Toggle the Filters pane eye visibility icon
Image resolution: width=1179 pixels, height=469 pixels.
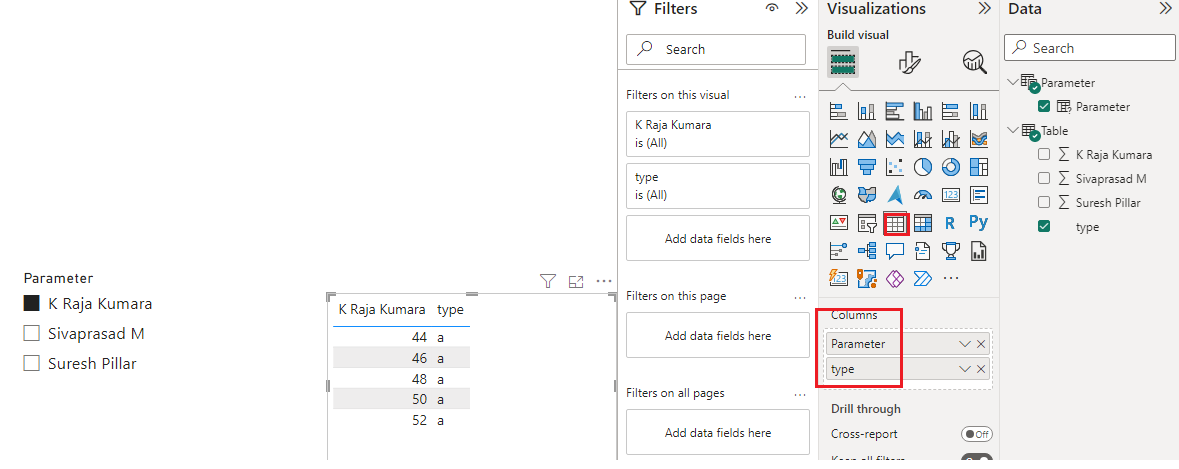772,9
